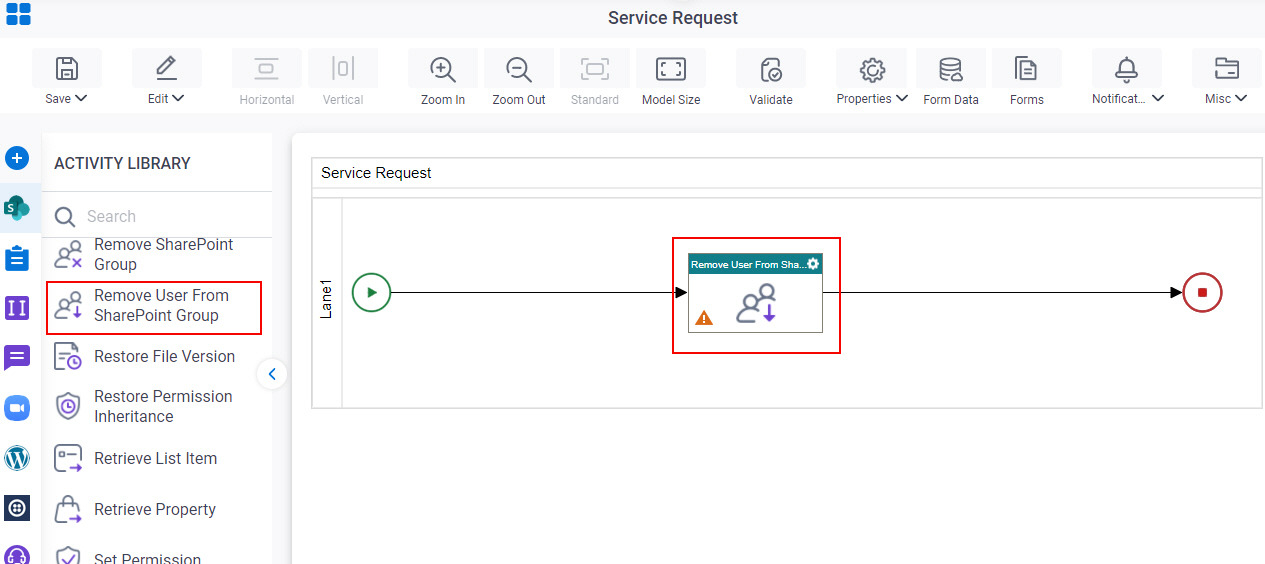
Task: Validate the process model
Action: tap(771, 69)
